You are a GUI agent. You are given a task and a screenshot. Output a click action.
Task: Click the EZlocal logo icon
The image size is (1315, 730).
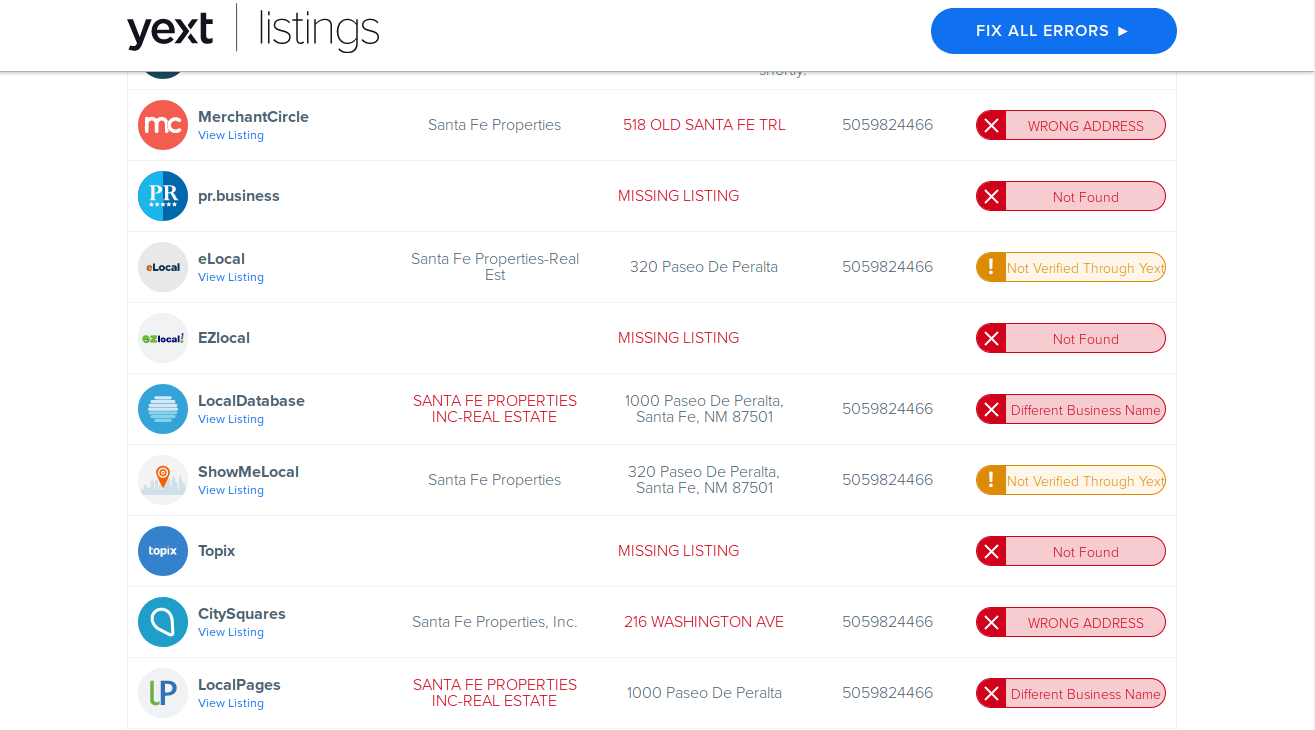pos(163,338)
